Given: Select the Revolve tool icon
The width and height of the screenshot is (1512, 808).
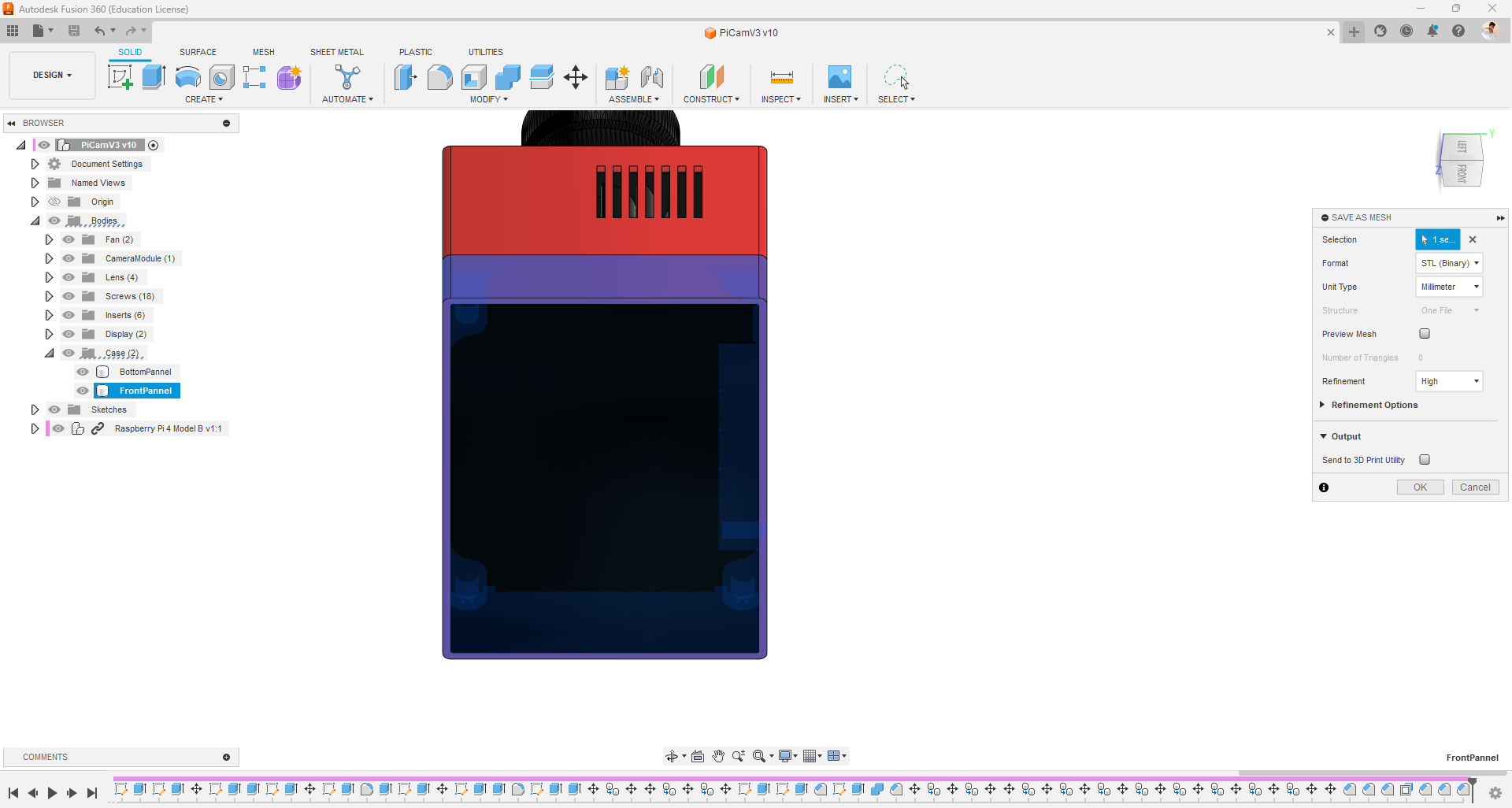Looking at the screenshot, I should pos(187,77).
